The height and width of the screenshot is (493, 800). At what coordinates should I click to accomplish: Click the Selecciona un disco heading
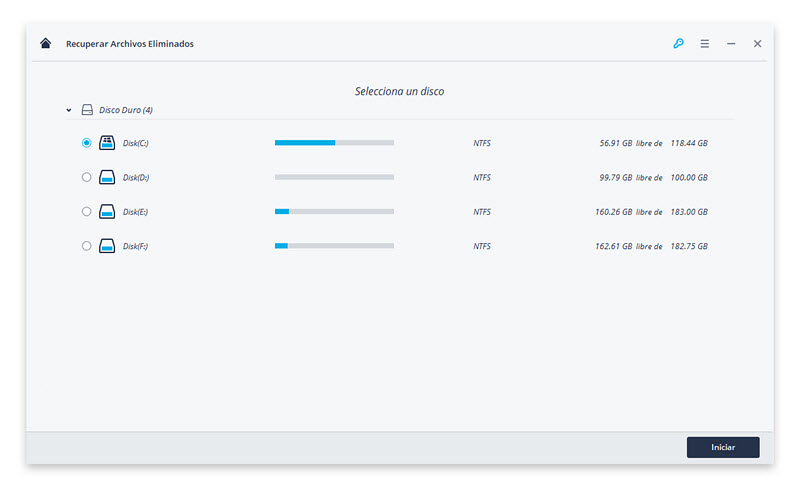coord(399,91)
